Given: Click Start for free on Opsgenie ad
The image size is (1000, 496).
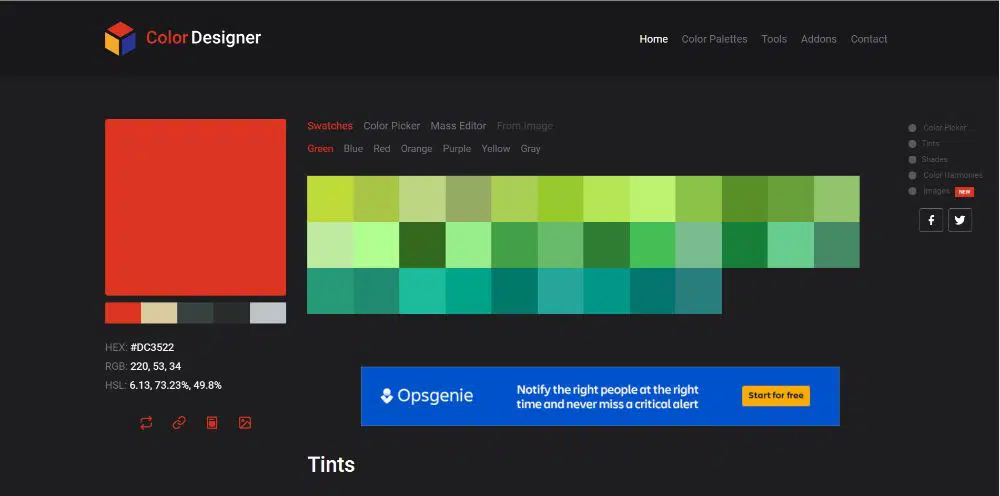Looking at the screenshot, I should click(x=775, y=396).
